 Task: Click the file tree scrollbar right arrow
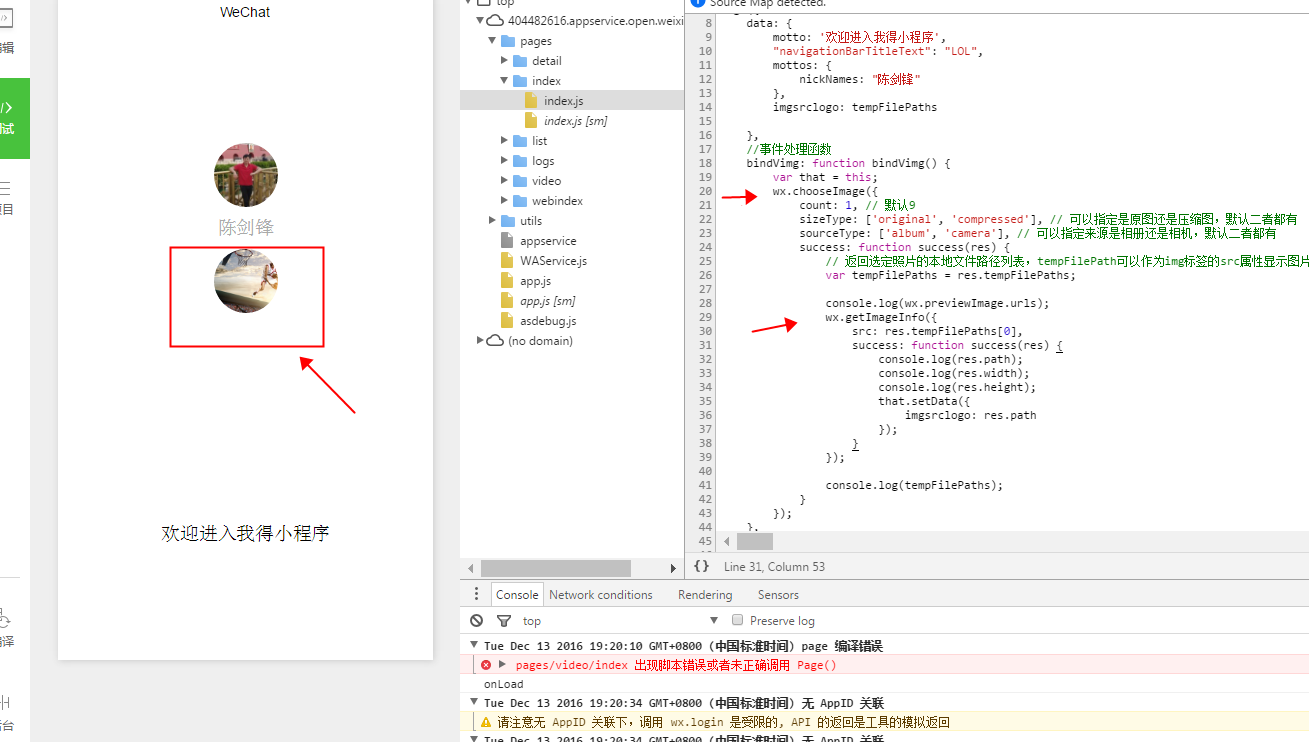point(673,568)
